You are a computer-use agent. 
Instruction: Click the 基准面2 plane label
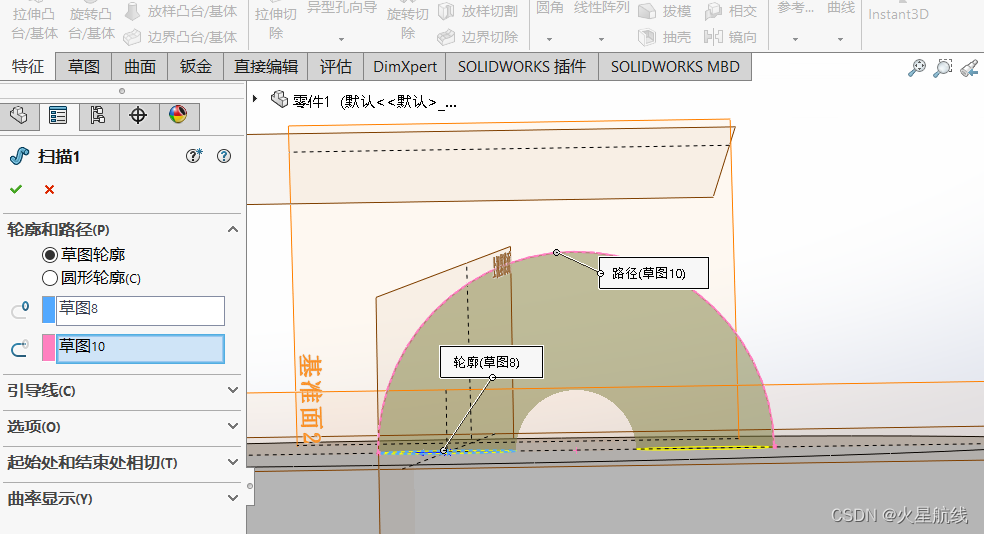tap(310, 399)
